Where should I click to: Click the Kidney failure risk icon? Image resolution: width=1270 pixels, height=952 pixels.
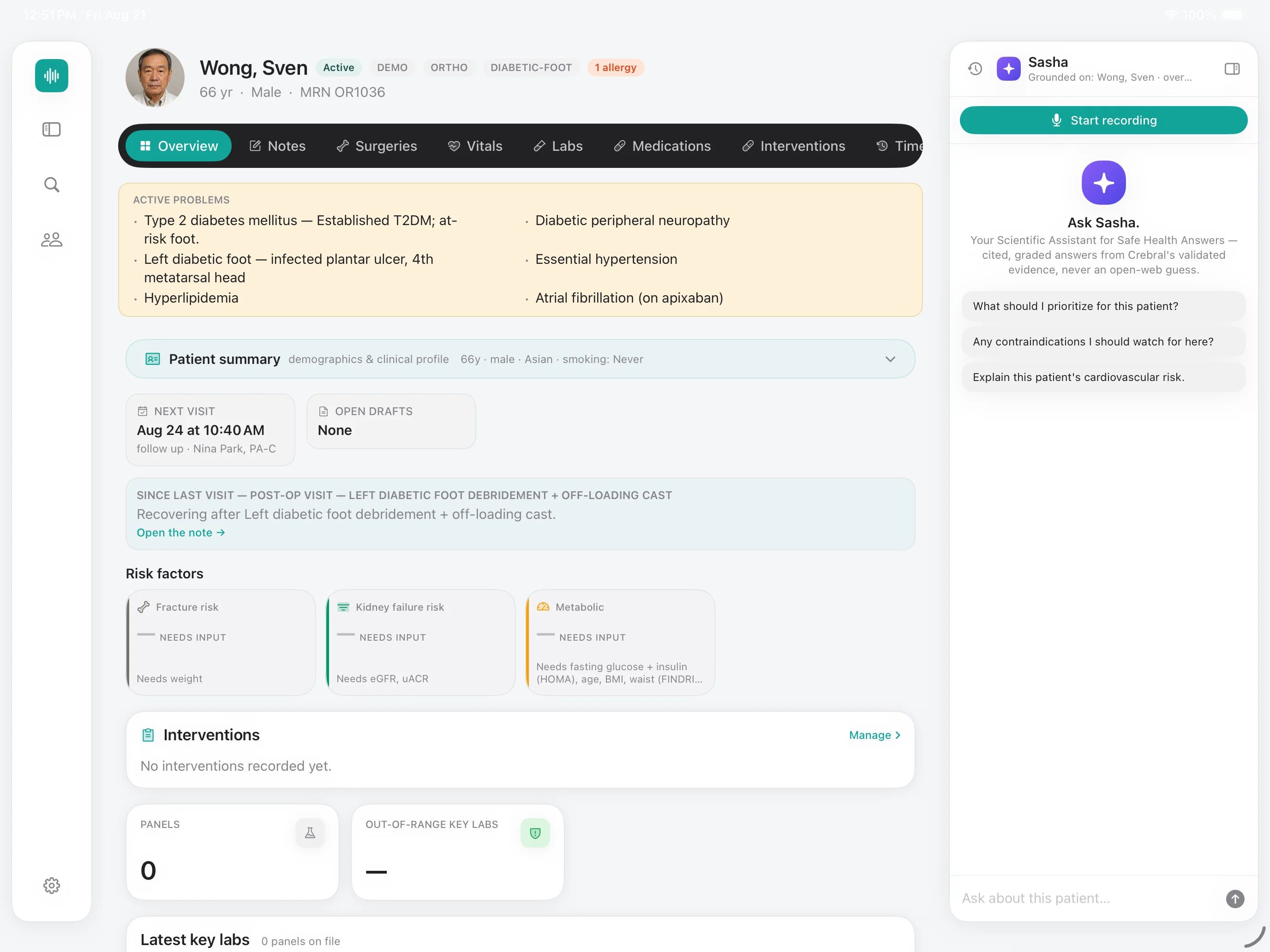[343, 607]
